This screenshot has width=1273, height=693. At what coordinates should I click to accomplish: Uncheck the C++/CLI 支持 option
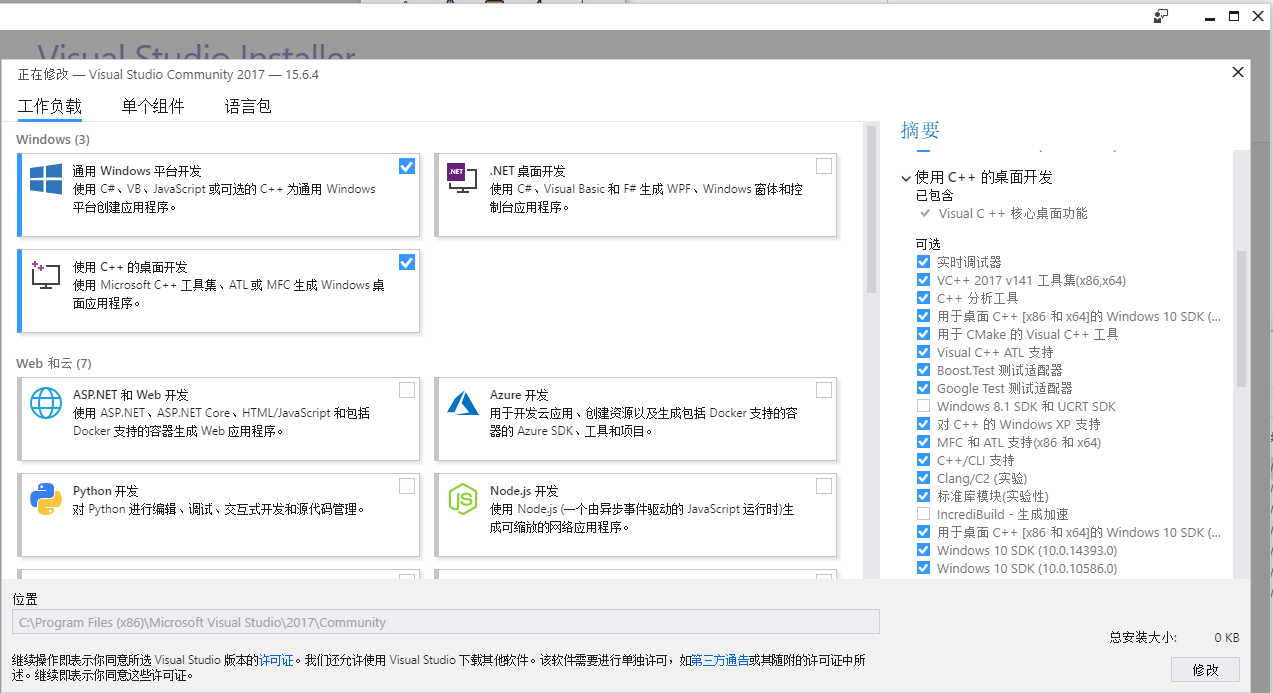[923, 460]
